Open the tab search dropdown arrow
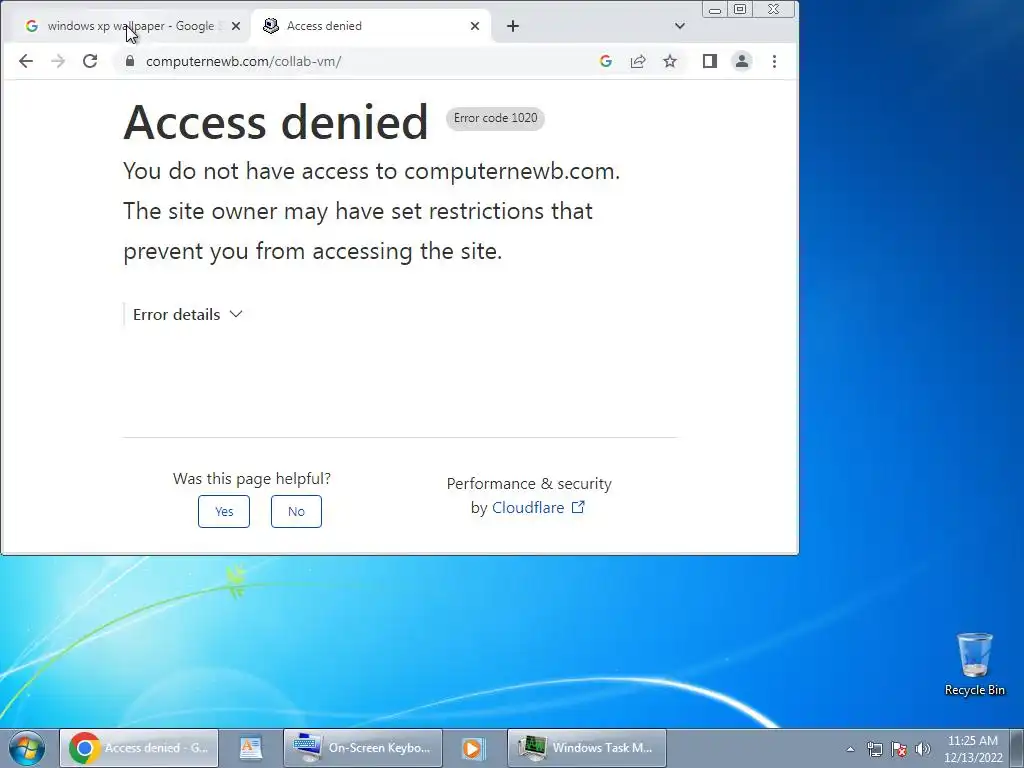This screenshot has width=1024, height=768. point(680,26)
